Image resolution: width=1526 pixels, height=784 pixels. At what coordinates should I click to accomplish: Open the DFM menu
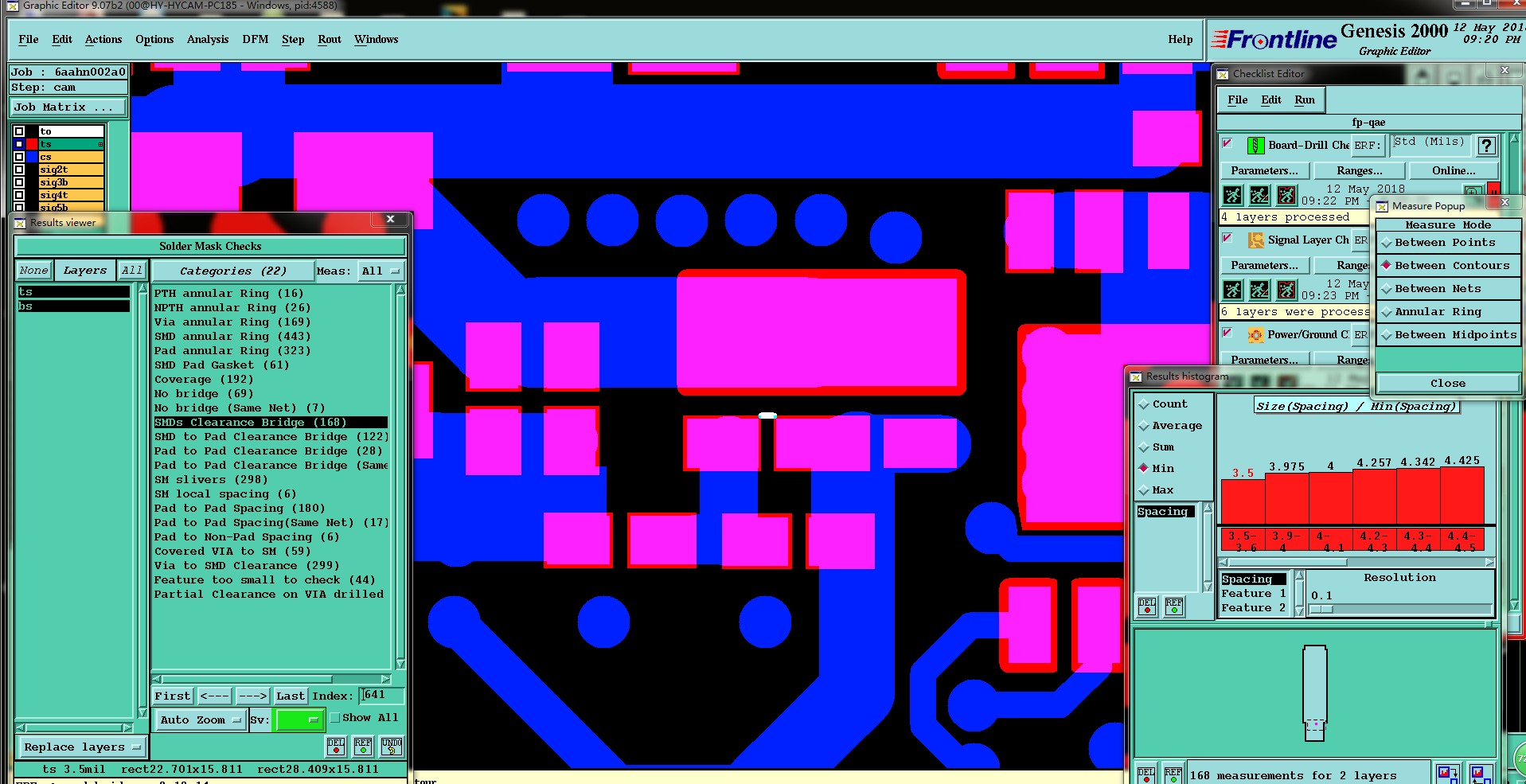pos(256,39)
